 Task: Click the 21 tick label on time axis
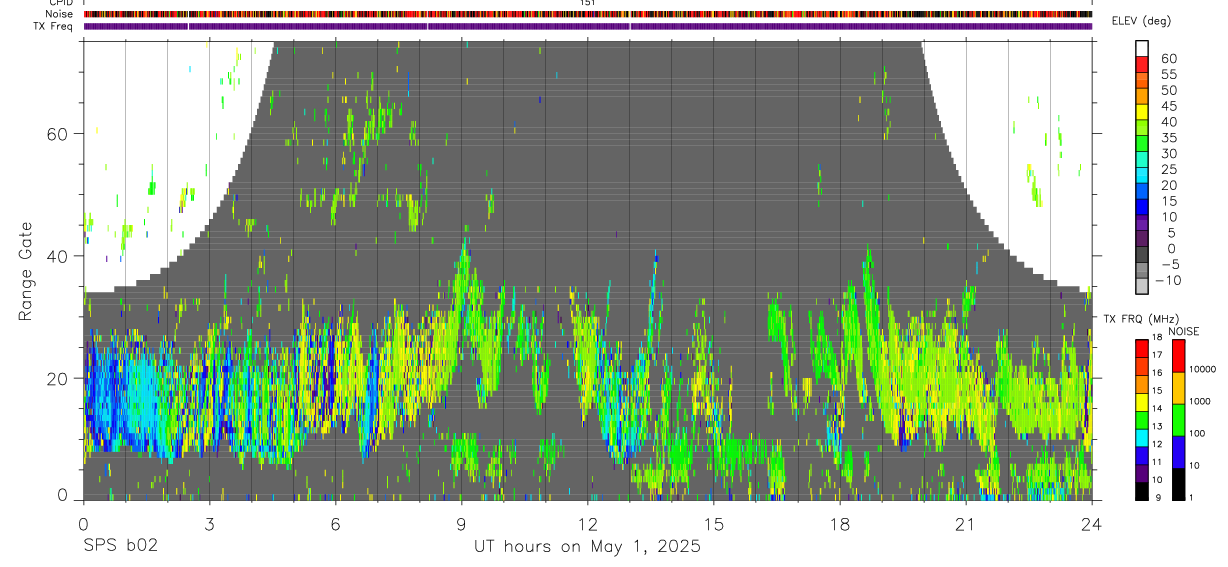[966, 524]
